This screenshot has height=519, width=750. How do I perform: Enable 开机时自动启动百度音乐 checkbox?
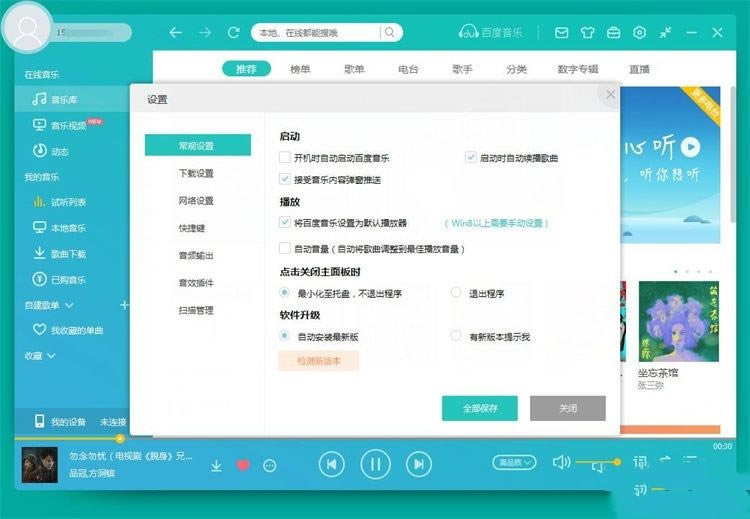pos(285,158)
